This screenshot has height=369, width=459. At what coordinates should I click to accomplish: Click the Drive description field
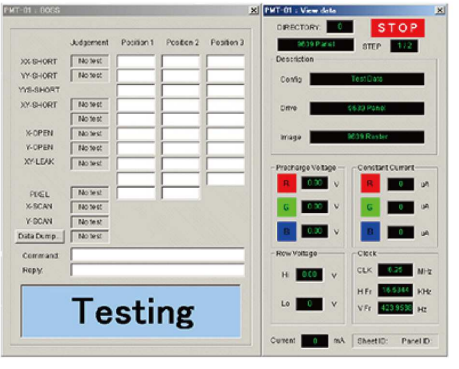(x=367, y=108)
